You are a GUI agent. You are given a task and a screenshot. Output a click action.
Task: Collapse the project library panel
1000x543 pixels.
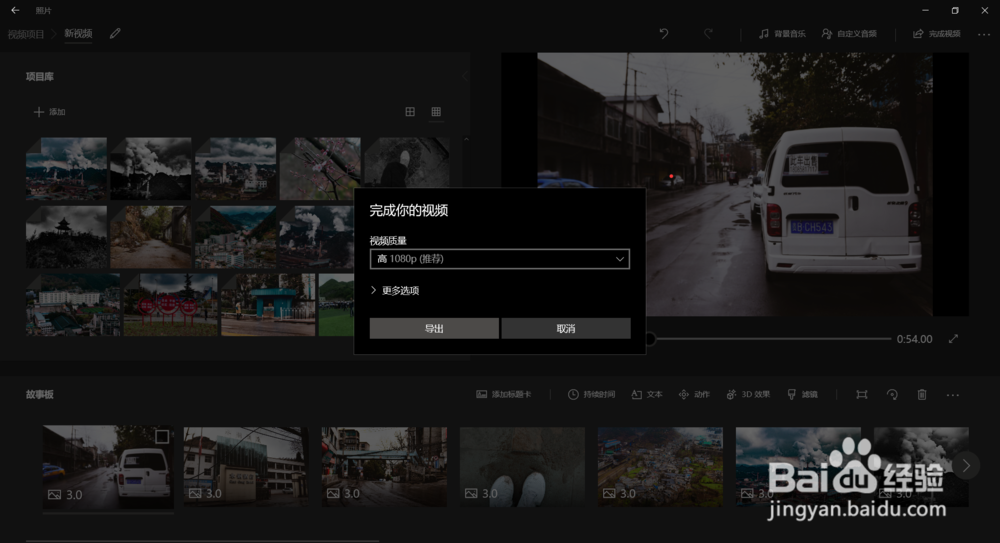(466, 77)
